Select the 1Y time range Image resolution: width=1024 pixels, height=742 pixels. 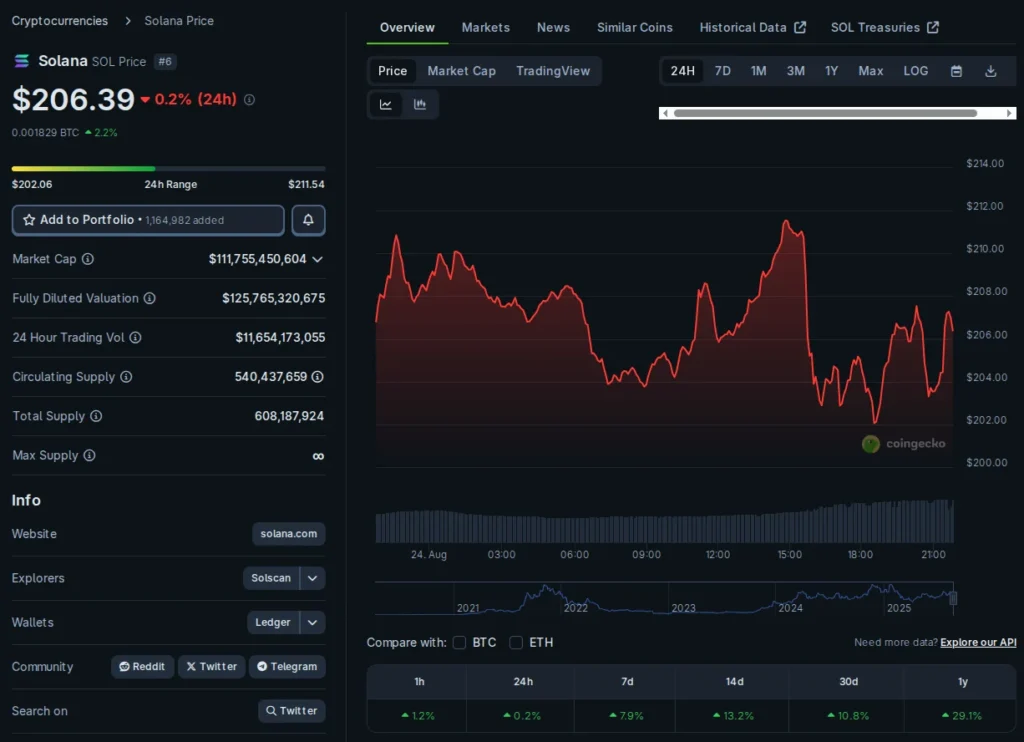831,71
